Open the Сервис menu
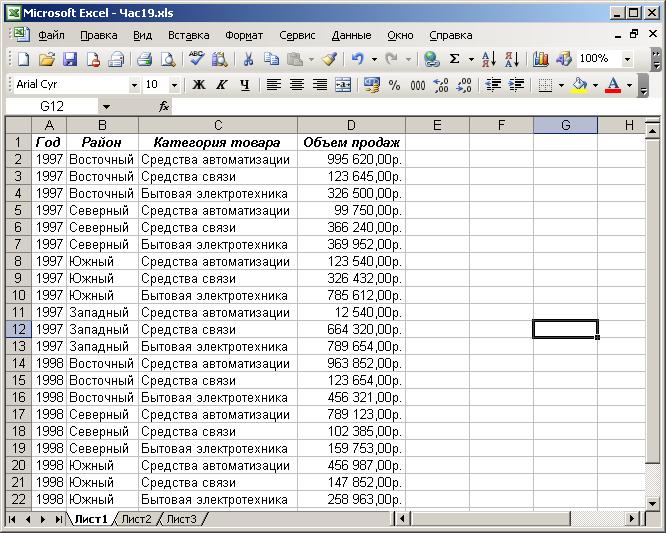666x533 pixels. coord(297,35)
